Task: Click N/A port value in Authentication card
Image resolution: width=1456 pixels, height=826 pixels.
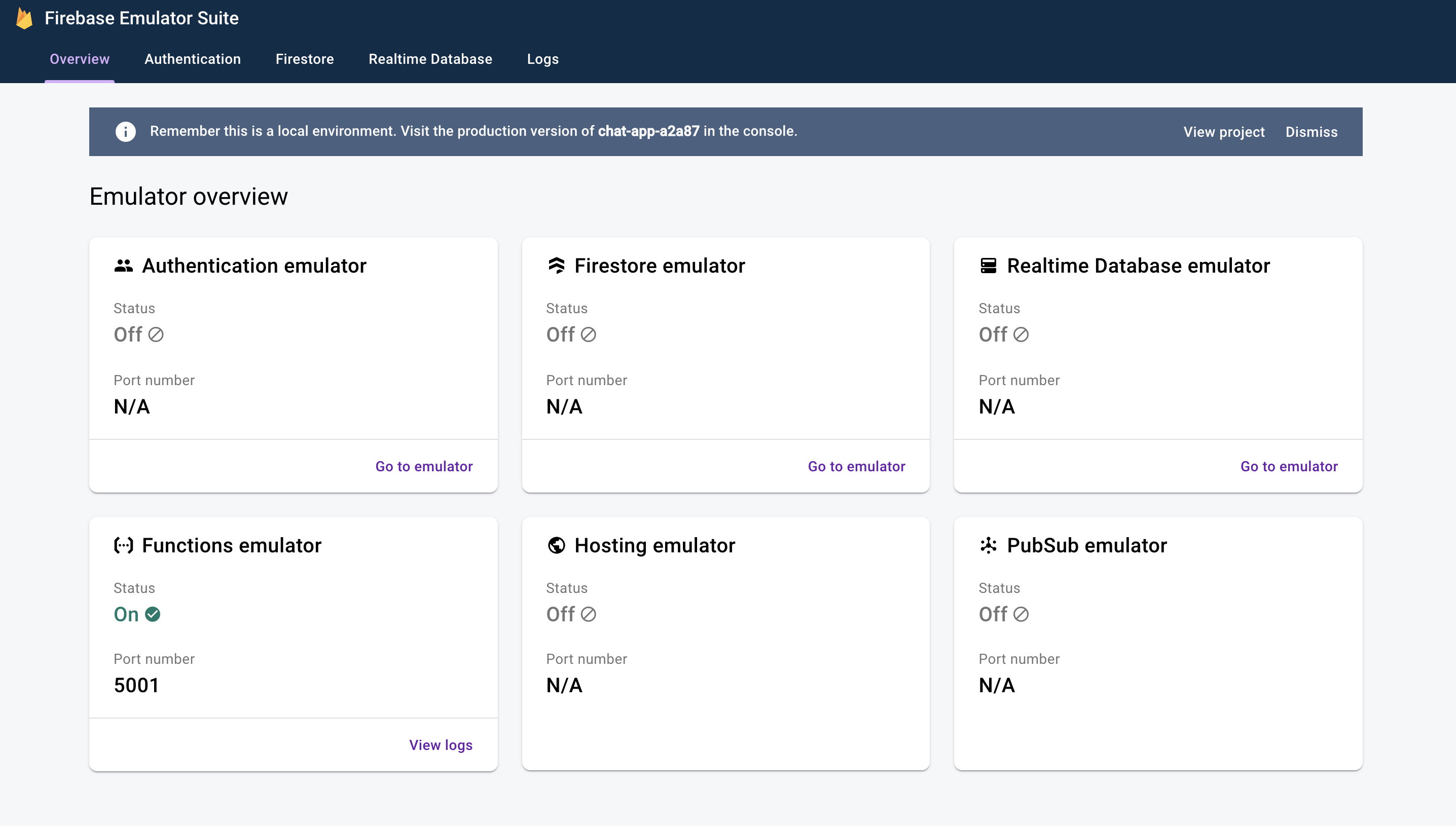Action: [132, 407]
